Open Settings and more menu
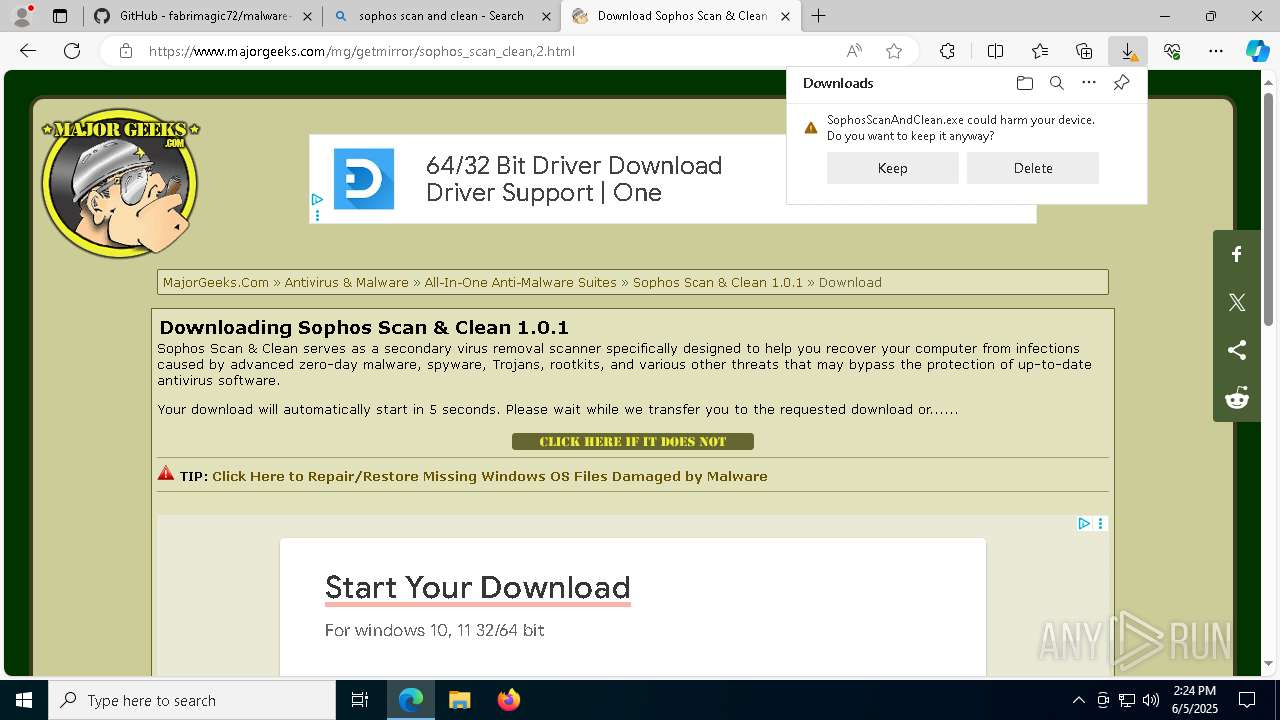 (x=1216, y=51)
